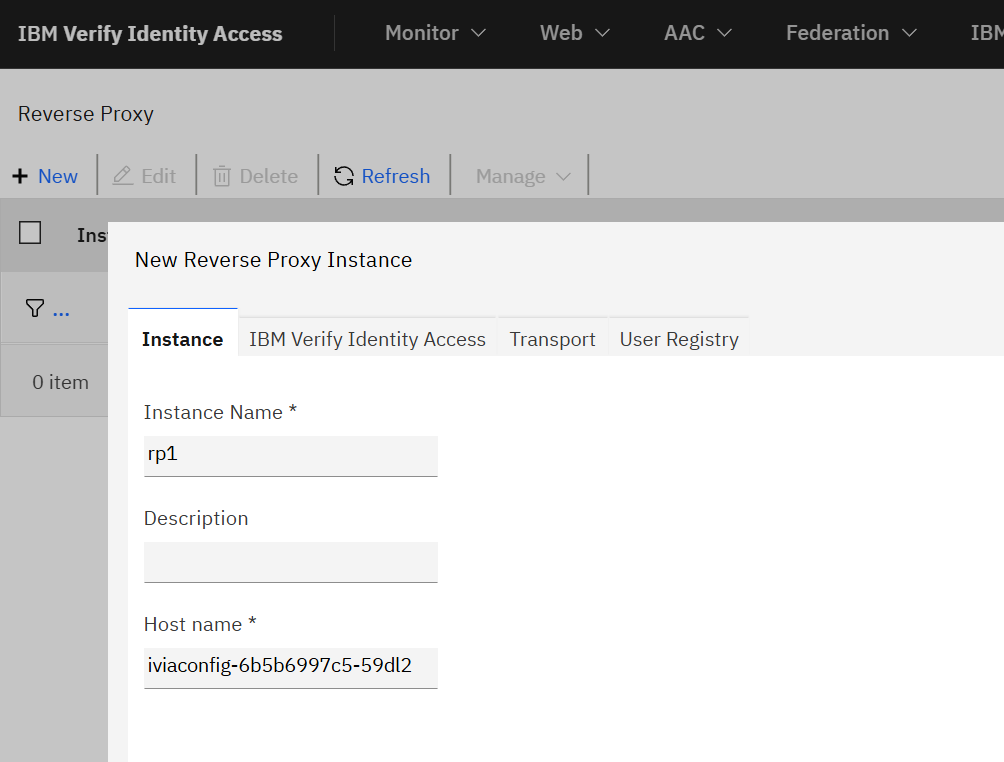Viewport: 1004px width, 762px height.
Task: Open the AAC menu
Action: (698, 33)
